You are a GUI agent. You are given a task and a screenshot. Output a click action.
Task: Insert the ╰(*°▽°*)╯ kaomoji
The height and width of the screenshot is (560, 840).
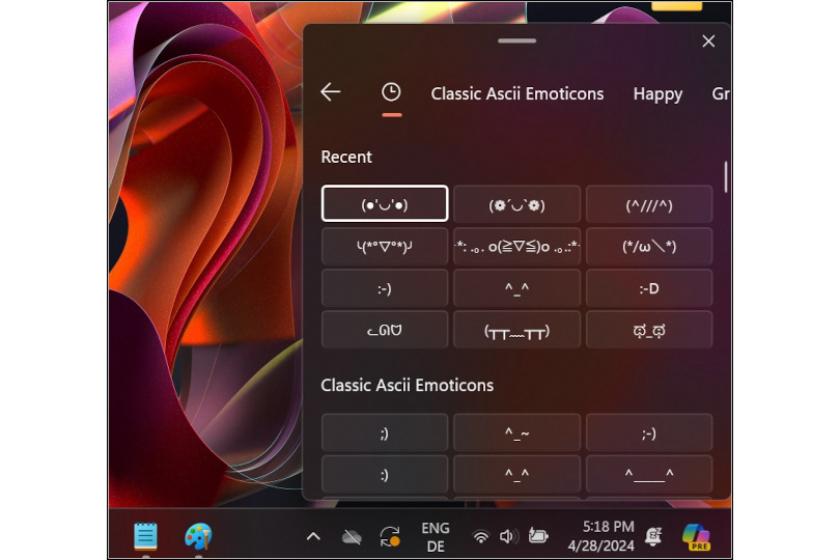point(385,247)
